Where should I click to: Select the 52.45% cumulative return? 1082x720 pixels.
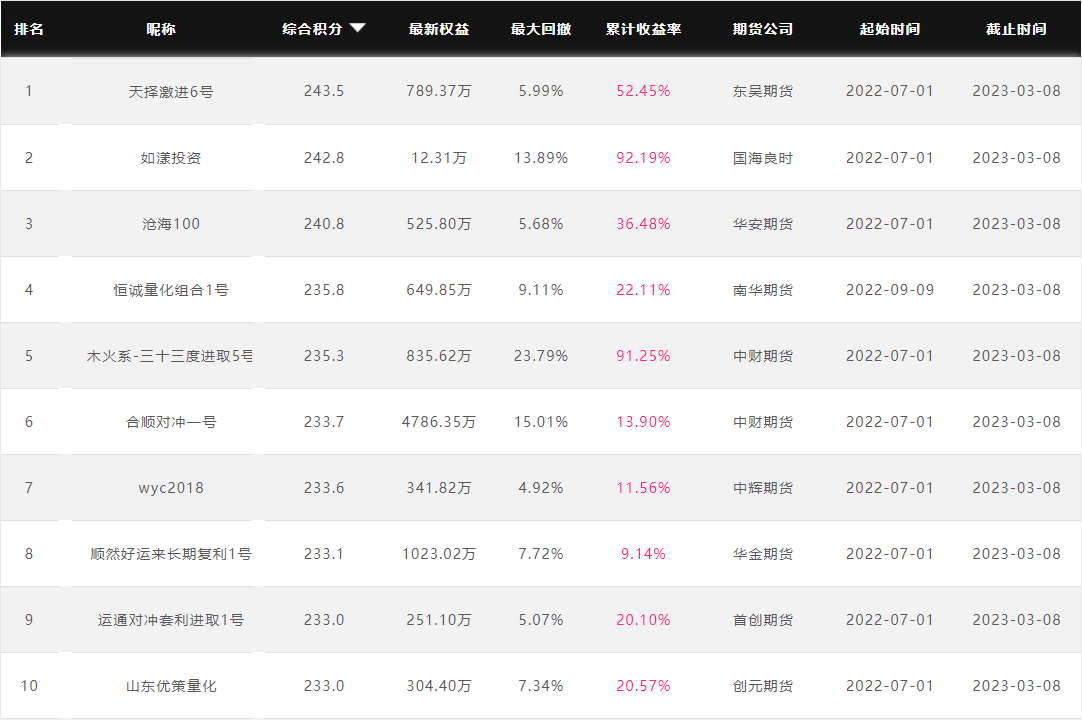point(643,91)
